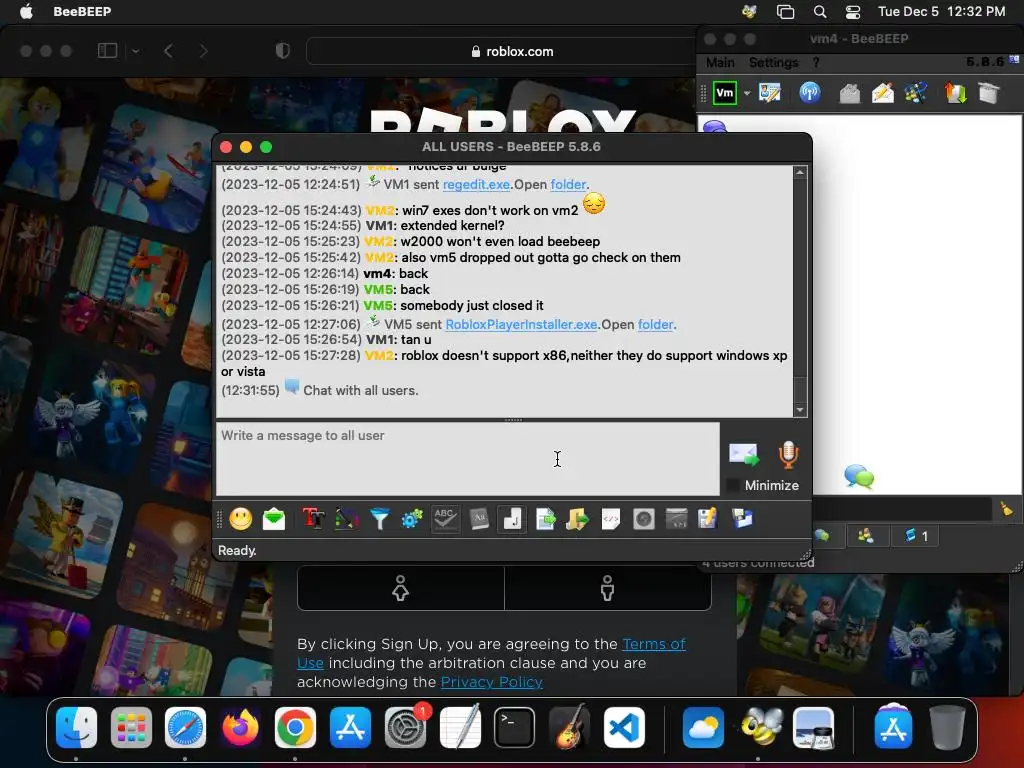The width and height of the screenshot is (1024, 768).
Task: Open BeeBEEP menu in the menu bar
Action: pyautogui.click(x=82, y=11)
